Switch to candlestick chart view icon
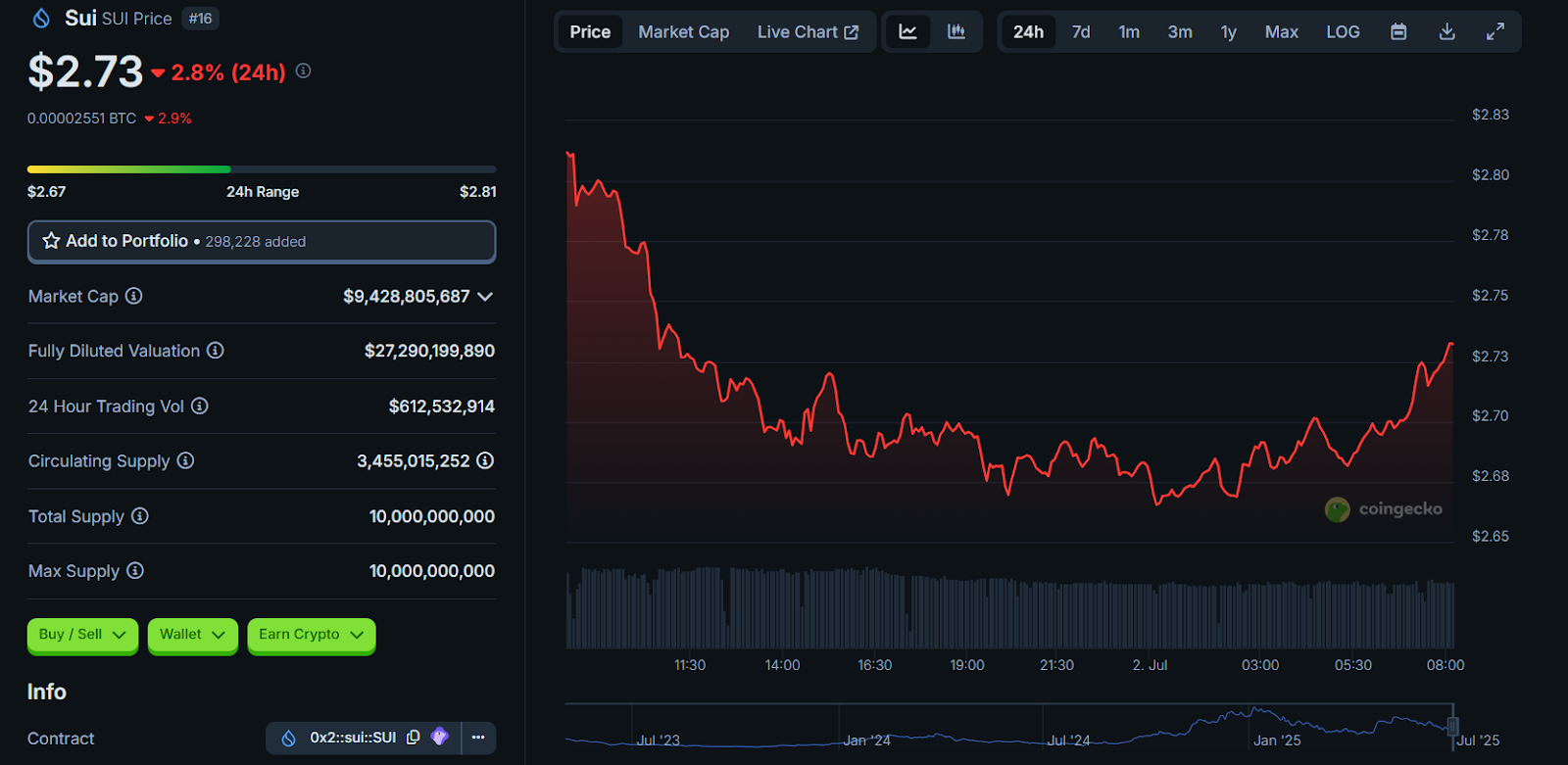Image resolution: width=1568 pixels, height=765 pixels. 956,31
